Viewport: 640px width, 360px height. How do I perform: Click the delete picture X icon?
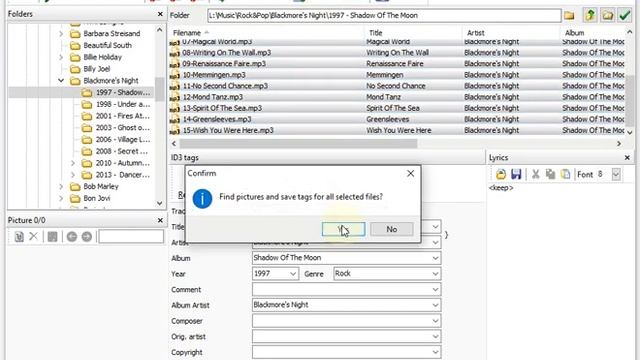point(33,236)
